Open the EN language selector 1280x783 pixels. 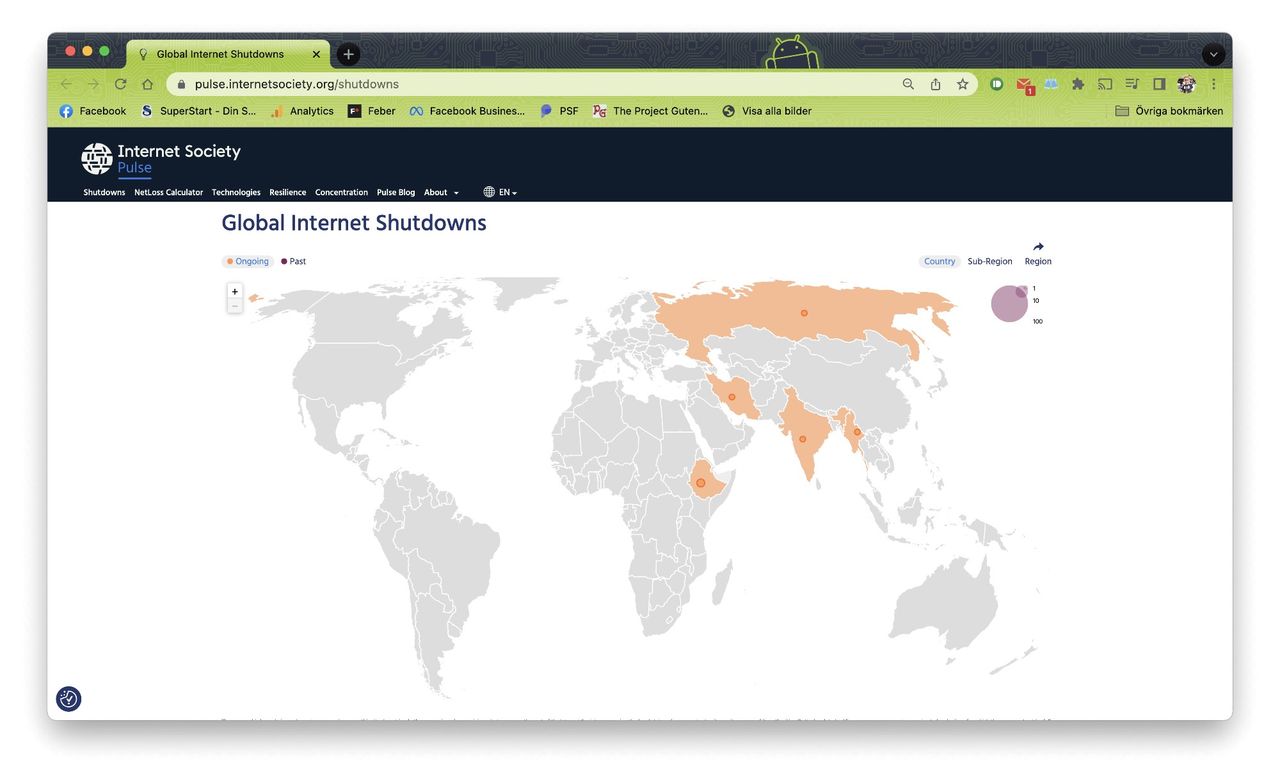click(x=501, y=192)
